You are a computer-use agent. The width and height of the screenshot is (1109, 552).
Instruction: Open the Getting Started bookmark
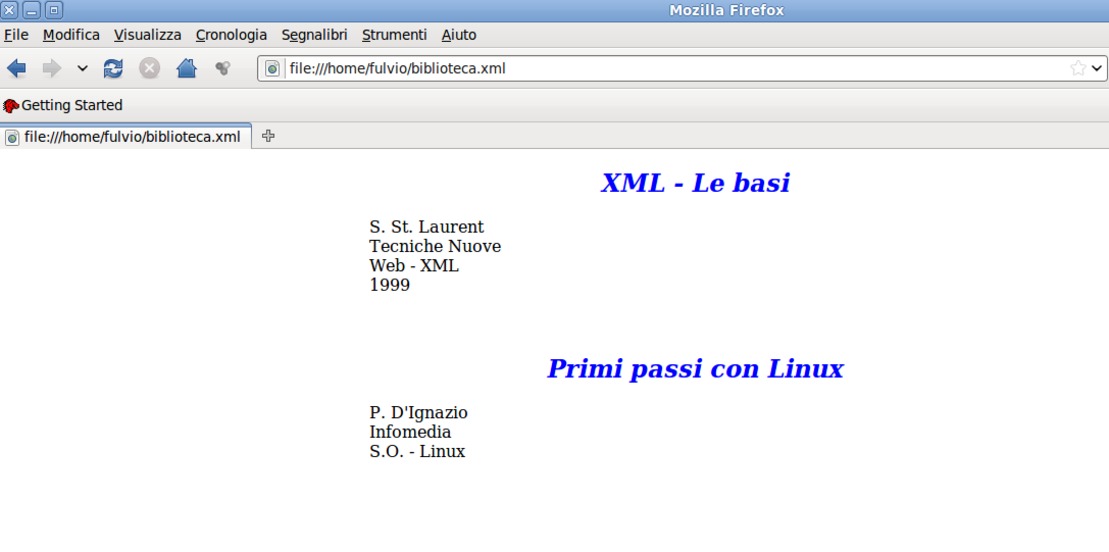pyautogui.click(x=62, y=105)
